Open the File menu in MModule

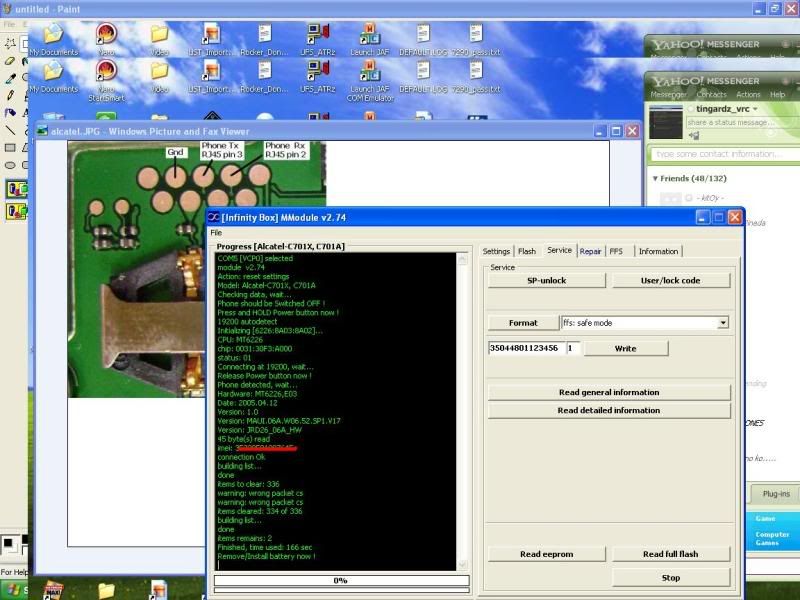[x=216, y=233]
